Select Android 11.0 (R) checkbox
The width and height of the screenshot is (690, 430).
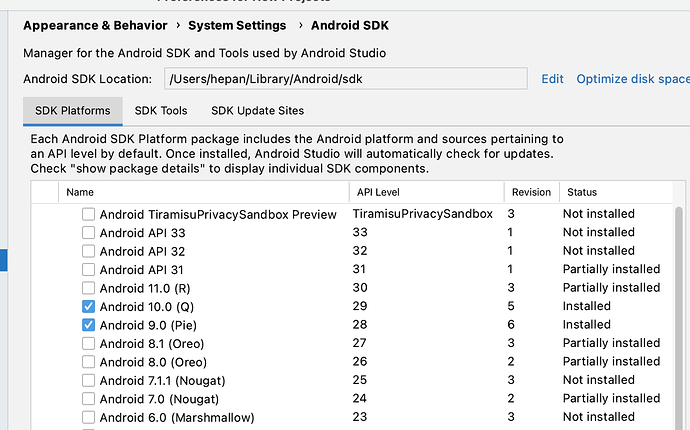[x=89, y=288]
